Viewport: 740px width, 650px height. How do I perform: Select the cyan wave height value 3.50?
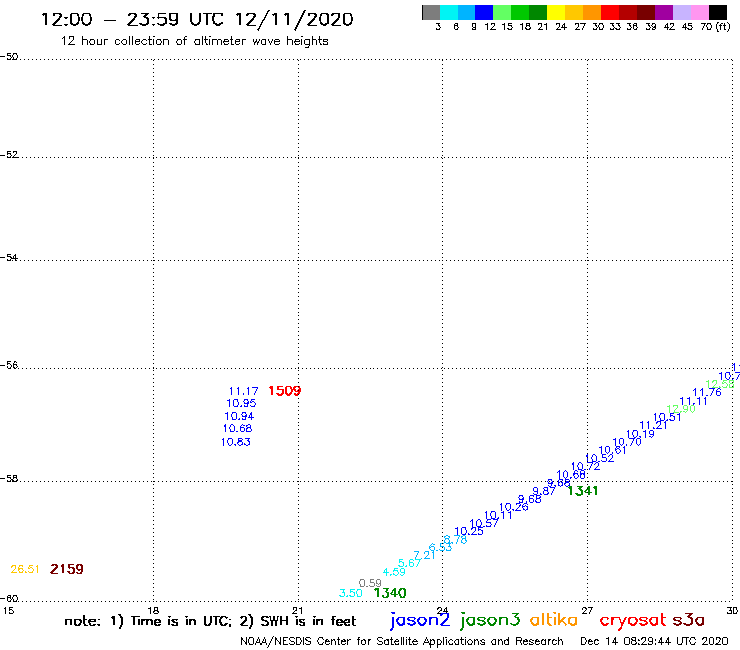point(351,593)
